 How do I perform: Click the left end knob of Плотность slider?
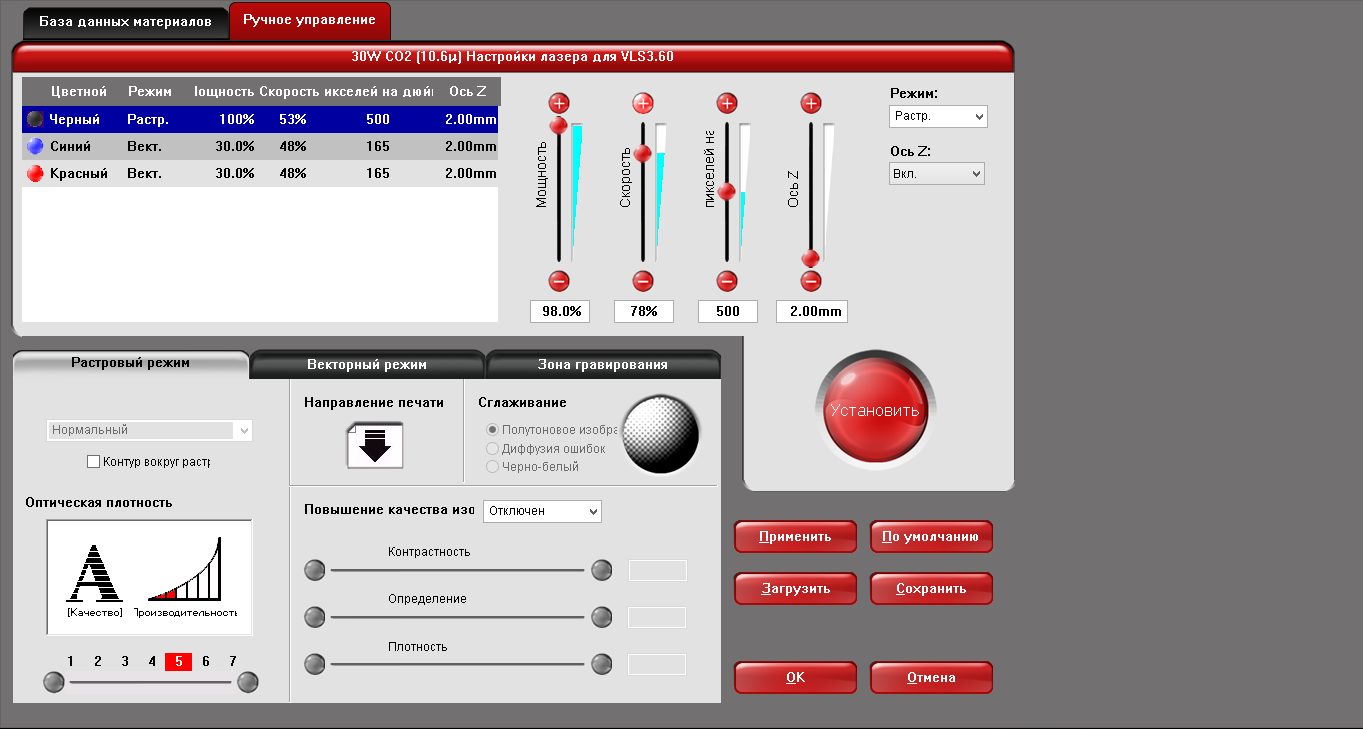pyautogui.click(x=315, y=664)
